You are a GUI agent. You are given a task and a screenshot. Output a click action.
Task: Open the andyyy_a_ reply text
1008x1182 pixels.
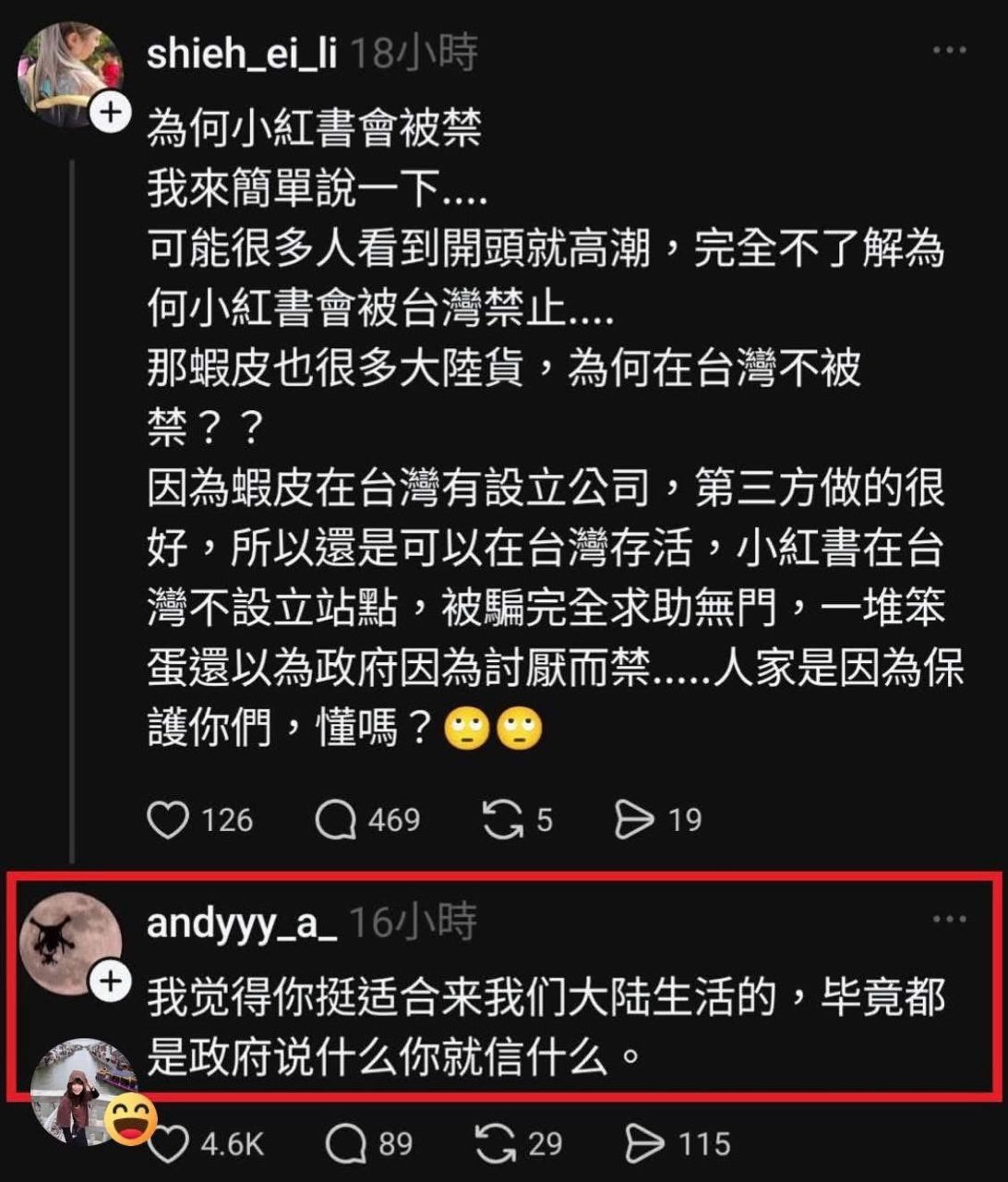[x=546, y=1029]
